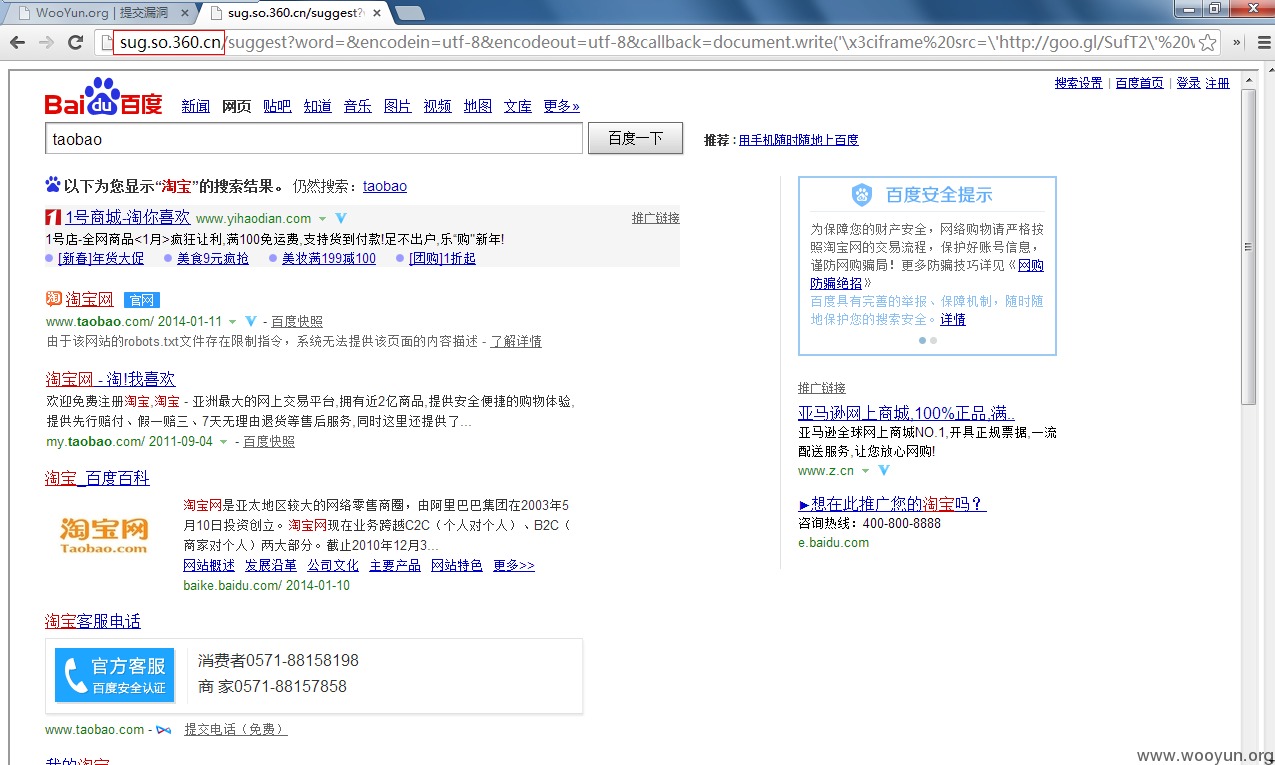
Task: Click 仍然搜索 taobao link
Action: coord(385,186)
